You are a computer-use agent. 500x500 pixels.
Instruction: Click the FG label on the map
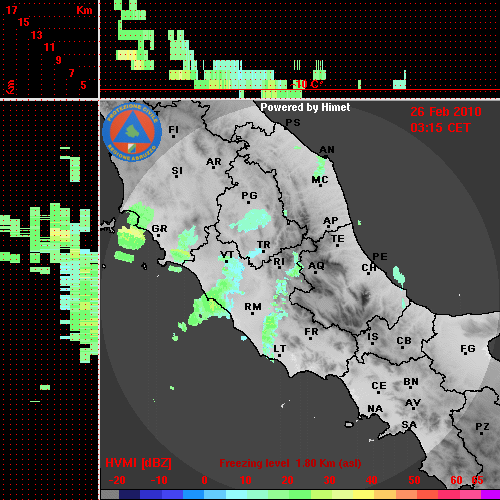[x=468, y=349]
